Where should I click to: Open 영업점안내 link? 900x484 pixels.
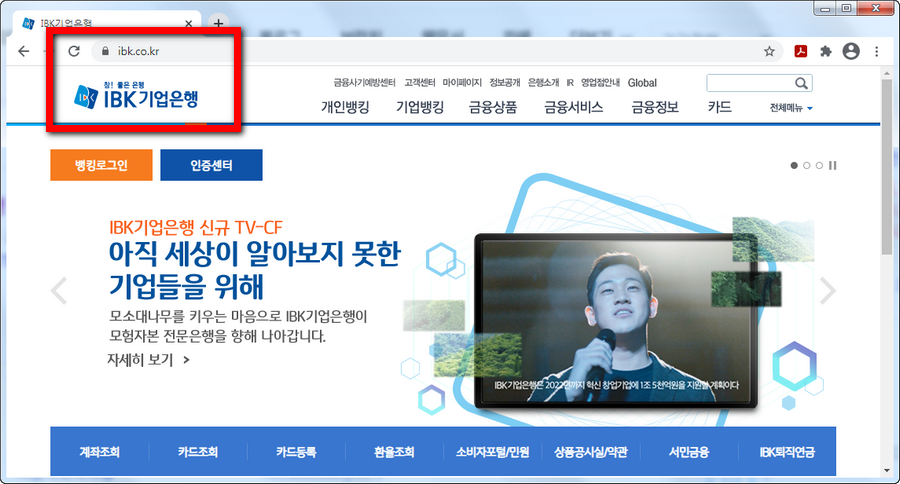click(x=600, y=83)
